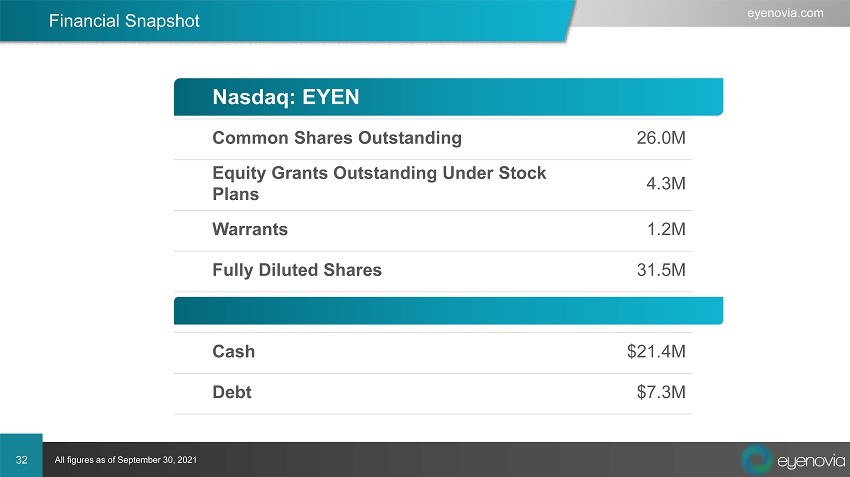Click the Warrants row label
Viewport: 850px width, 477px height.
250,229
